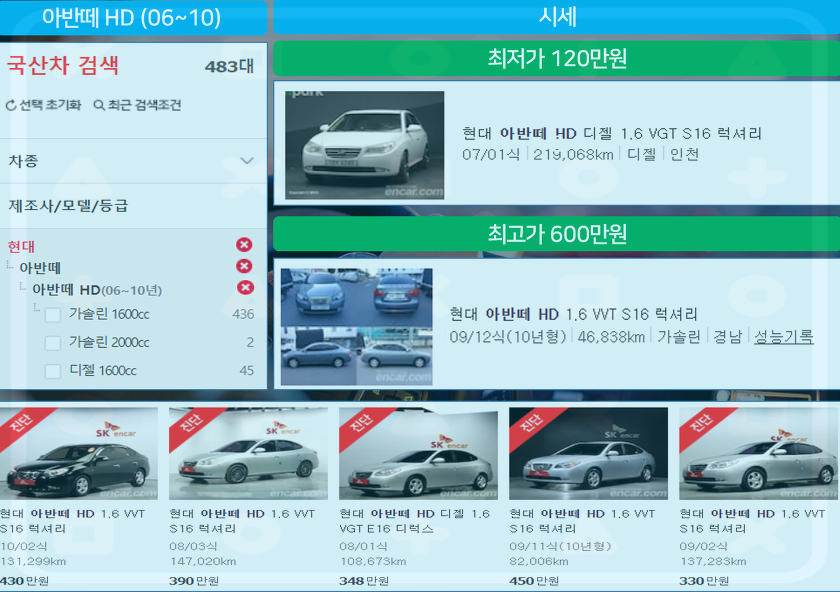
Task: Click the 390만원 price text
Action: [x=194, y=581]
